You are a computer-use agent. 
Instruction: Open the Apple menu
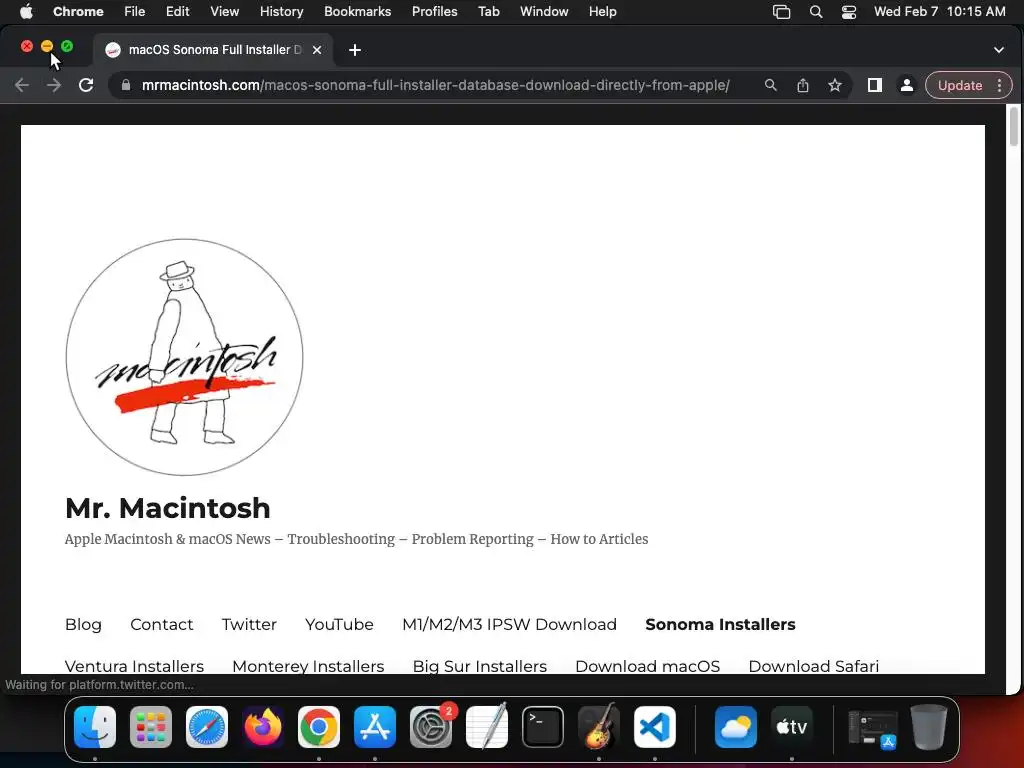pos(26,12)
